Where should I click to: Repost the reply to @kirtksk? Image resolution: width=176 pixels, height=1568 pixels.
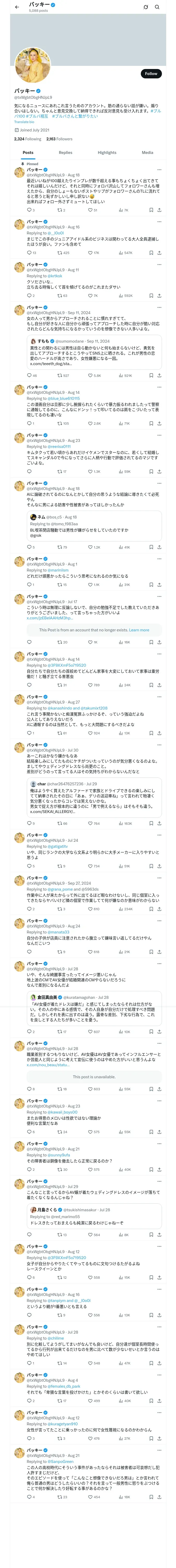59,296
